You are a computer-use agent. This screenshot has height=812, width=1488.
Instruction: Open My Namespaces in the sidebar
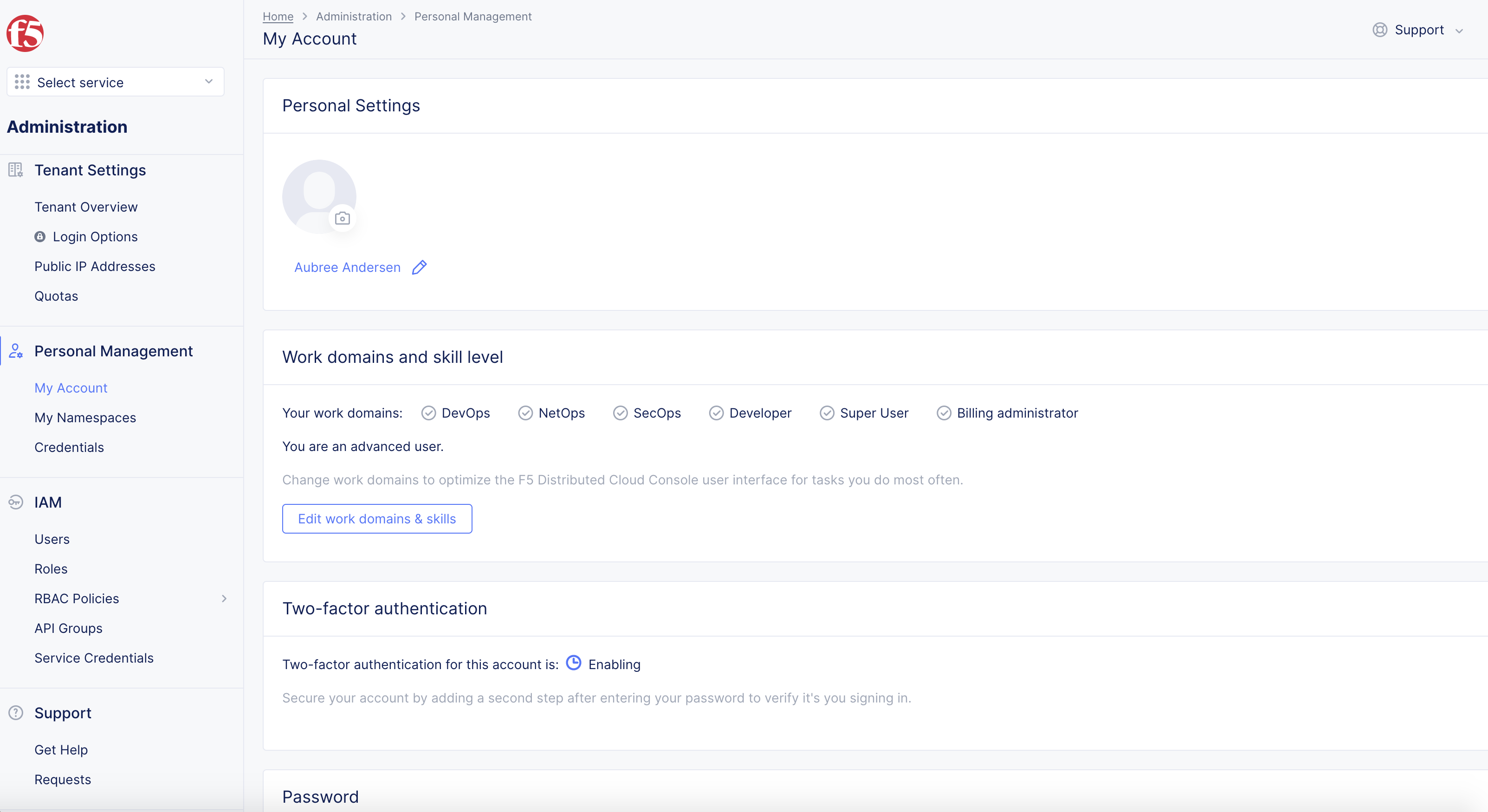pyautogui.click(x=85, y=417)
